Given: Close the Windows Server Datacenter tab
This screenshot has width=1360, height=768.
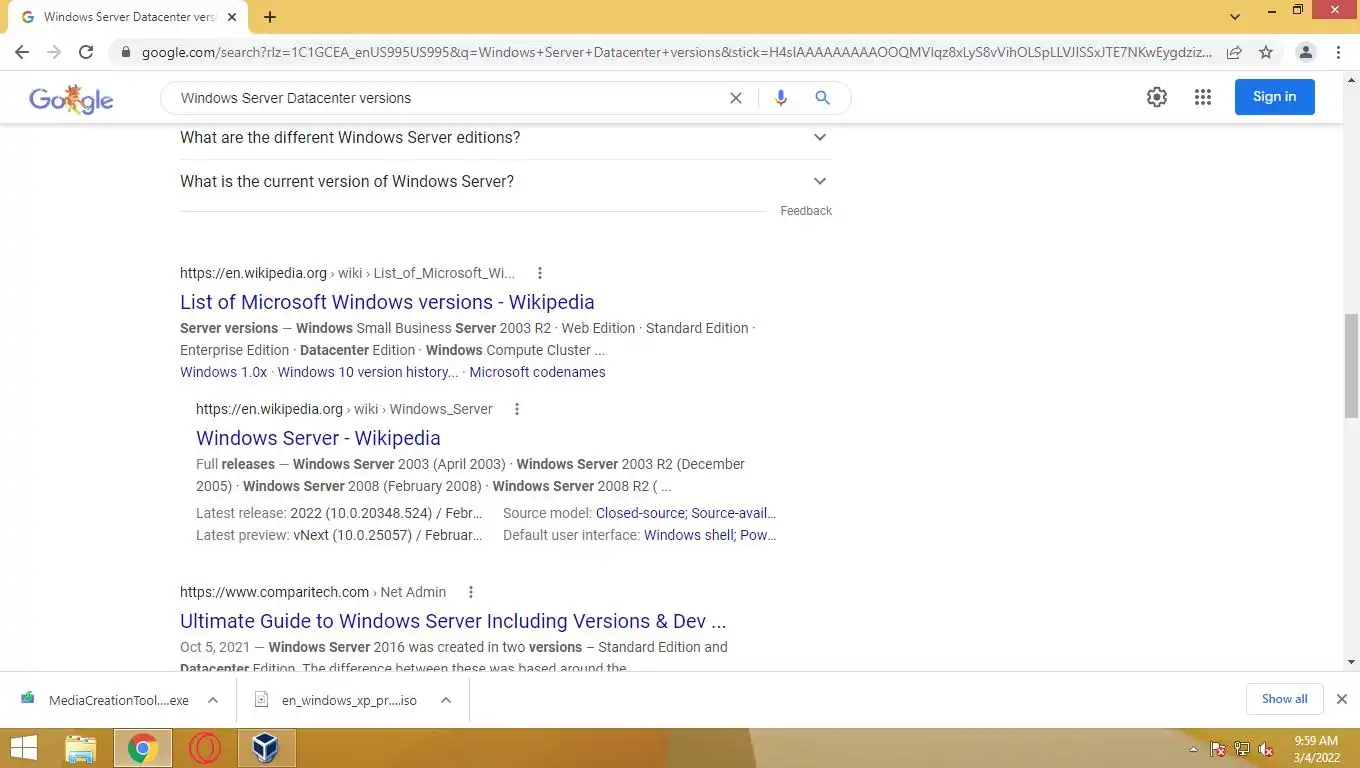Looking at the screenshot, I should 233,17.
